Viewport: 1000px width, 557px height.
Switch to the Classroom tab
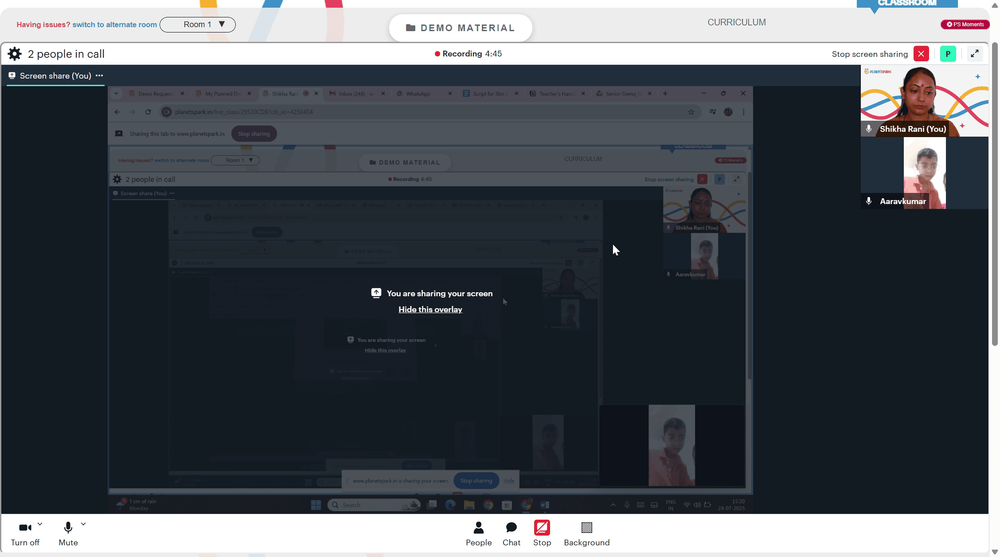click(x=907, y=4)
